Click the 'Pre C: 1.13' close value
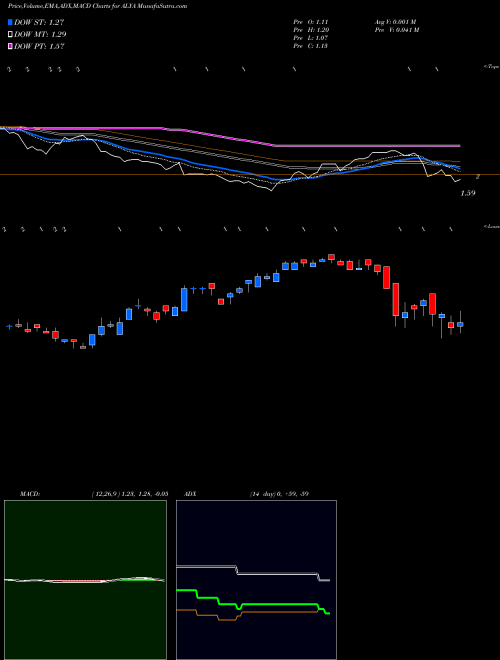The image size is (500, 660). 311,46
